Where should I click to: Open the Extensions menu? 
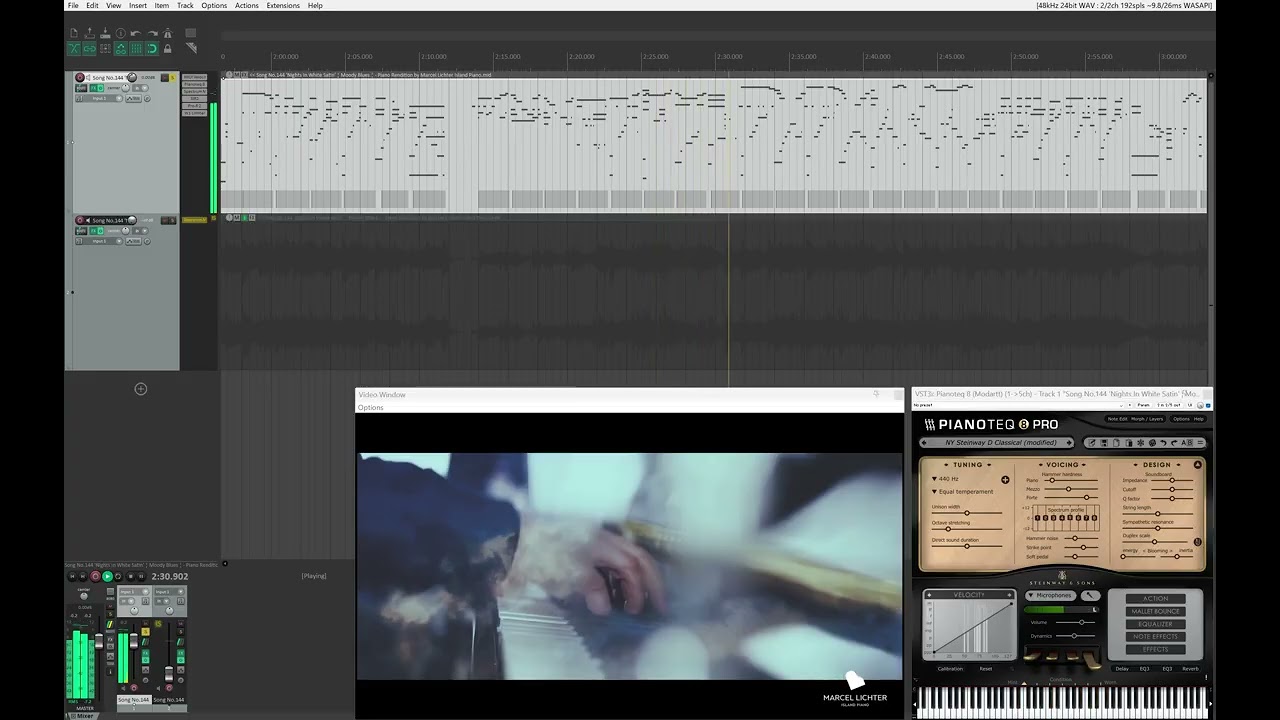283,5
